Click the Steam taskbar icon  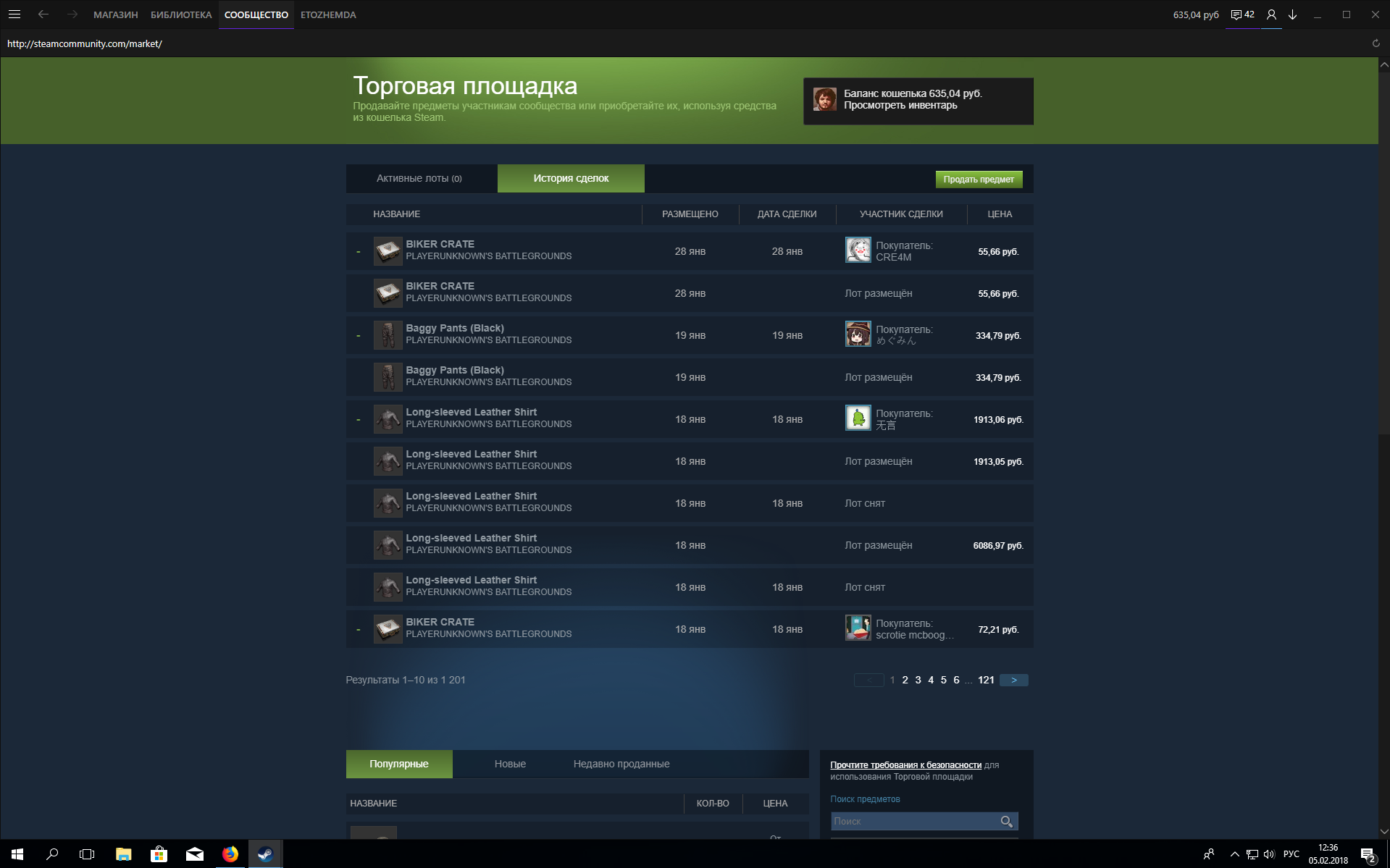[x=265, y=854]
